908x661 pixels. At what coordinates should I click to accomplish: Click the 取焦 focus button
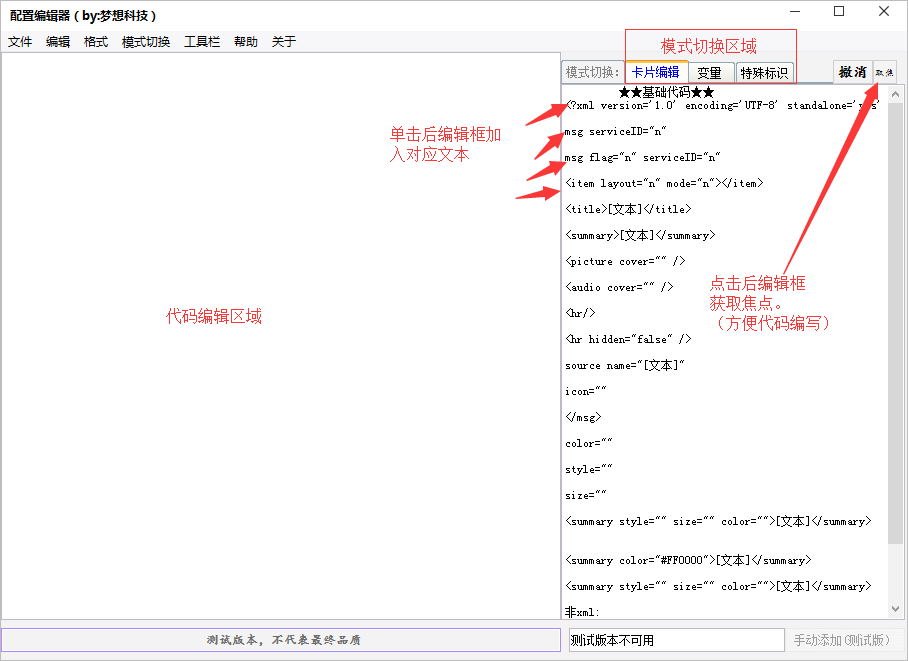pos(884,72)
